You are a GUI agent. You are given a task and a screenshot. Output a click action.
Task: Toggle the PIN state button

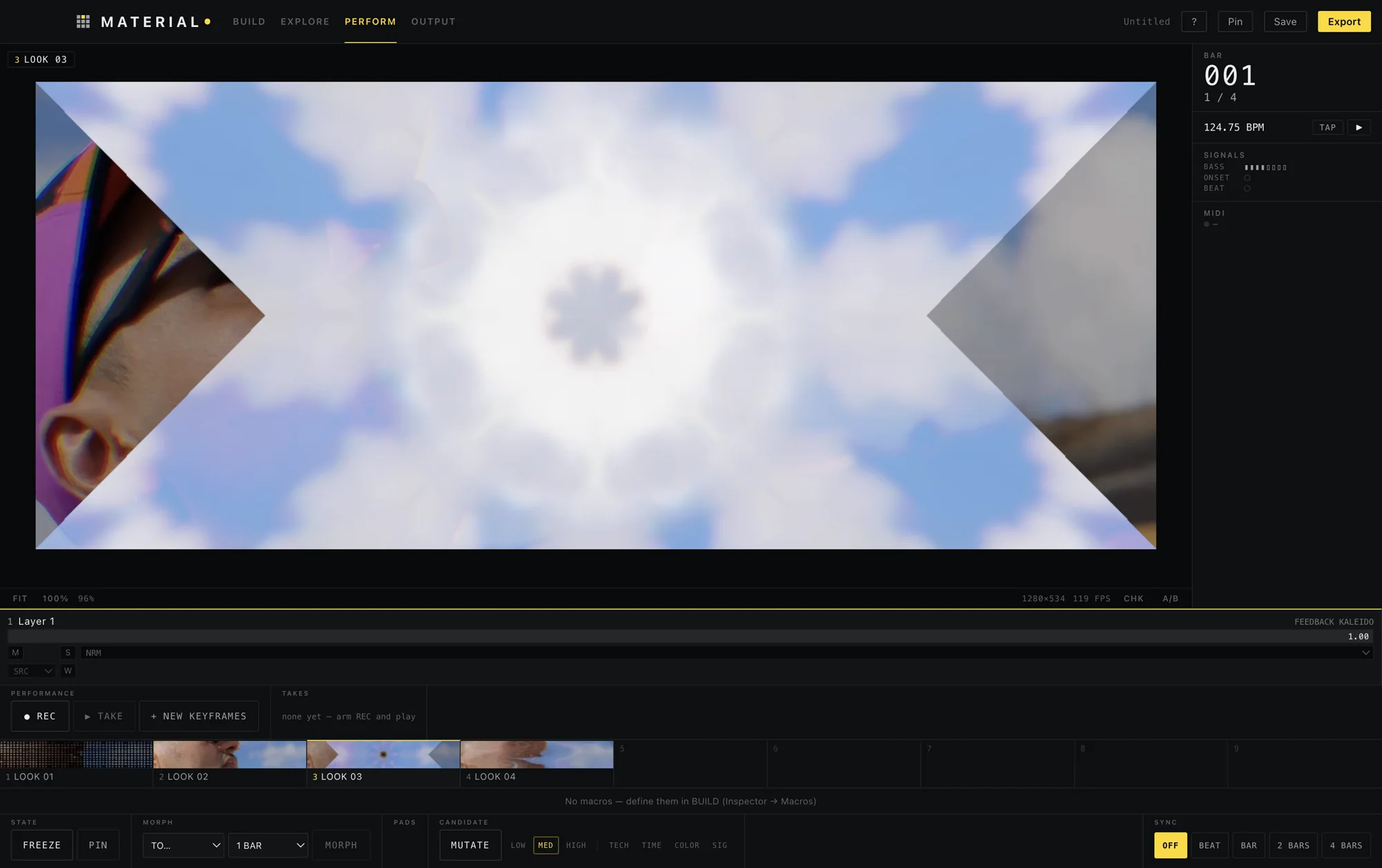[98, 845]
